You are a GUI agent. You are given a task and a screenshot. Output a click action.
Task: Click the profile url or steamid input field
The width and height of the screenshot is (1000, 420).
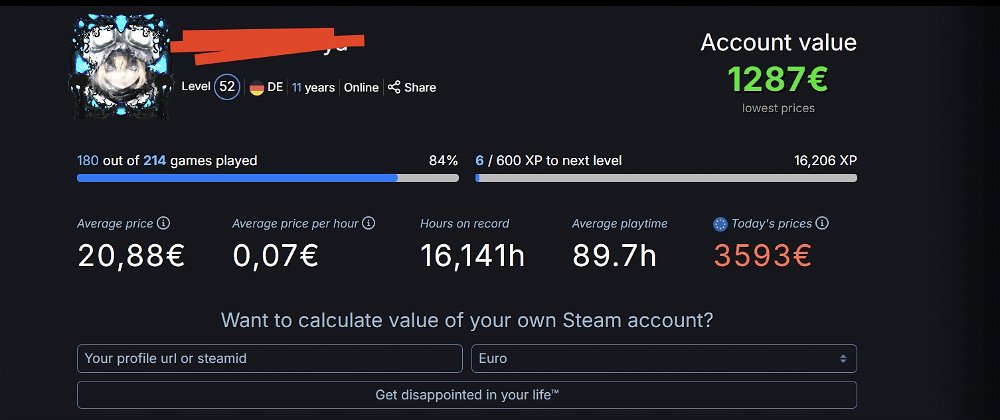pyautogui.click(x=270, y=358)
